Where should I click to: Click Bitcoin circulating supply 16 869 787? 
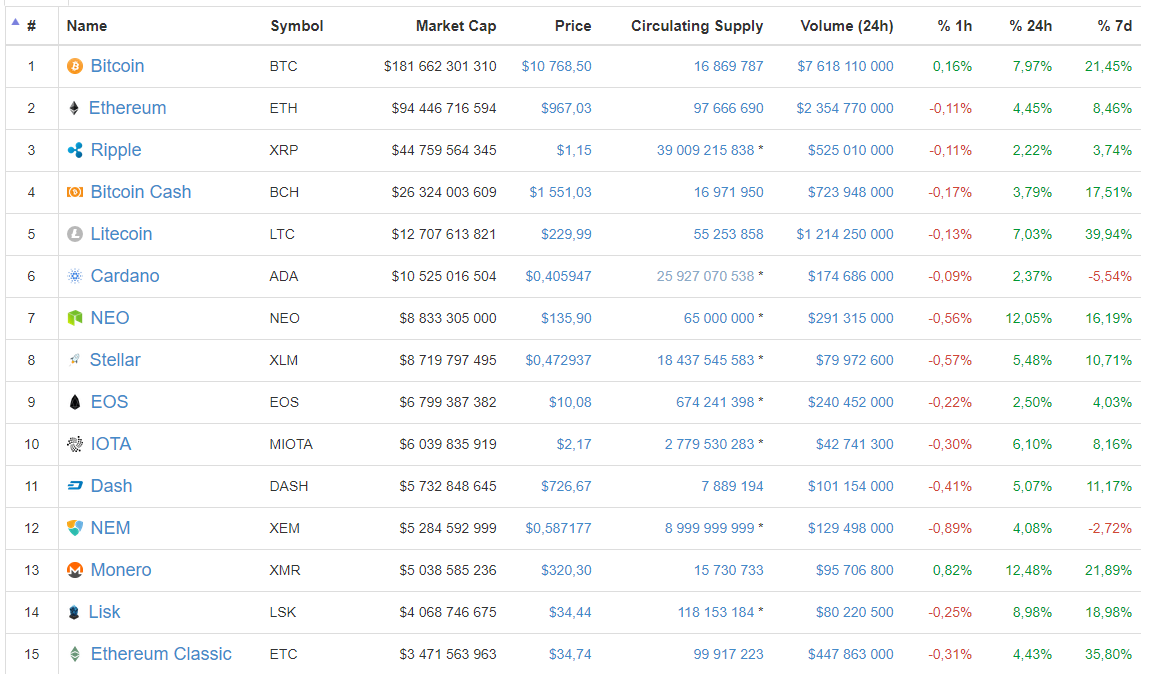(728, 66)
